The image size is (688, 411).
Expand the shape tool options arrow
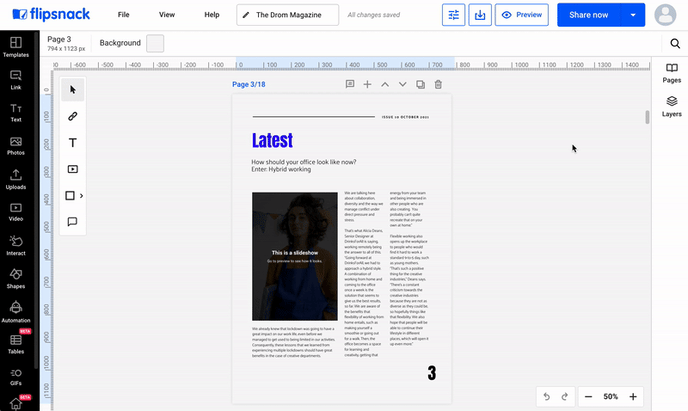click(81, 196)
